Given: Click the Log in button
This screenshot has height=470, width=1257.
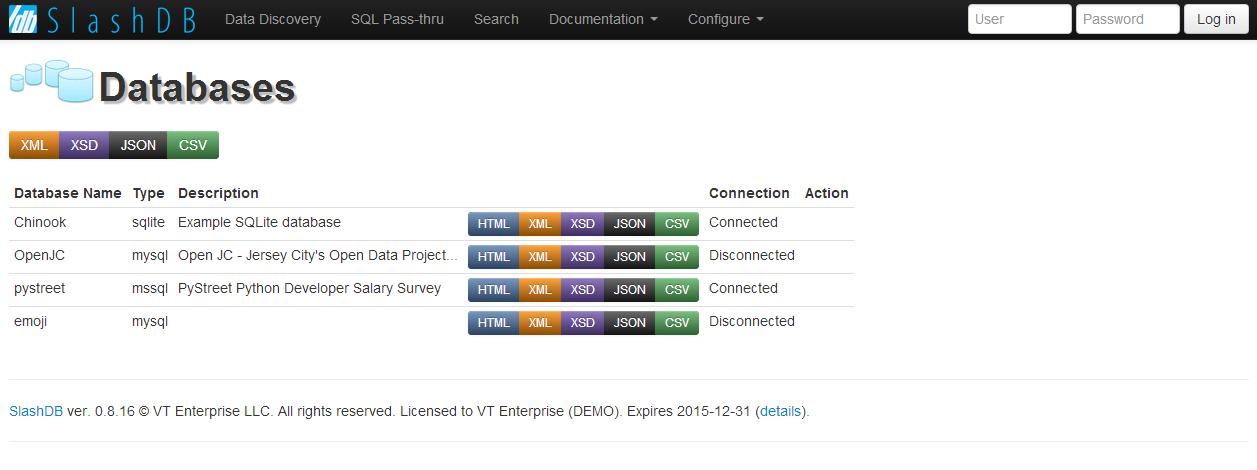Looking at the screenshot, I should point(1216,19).
